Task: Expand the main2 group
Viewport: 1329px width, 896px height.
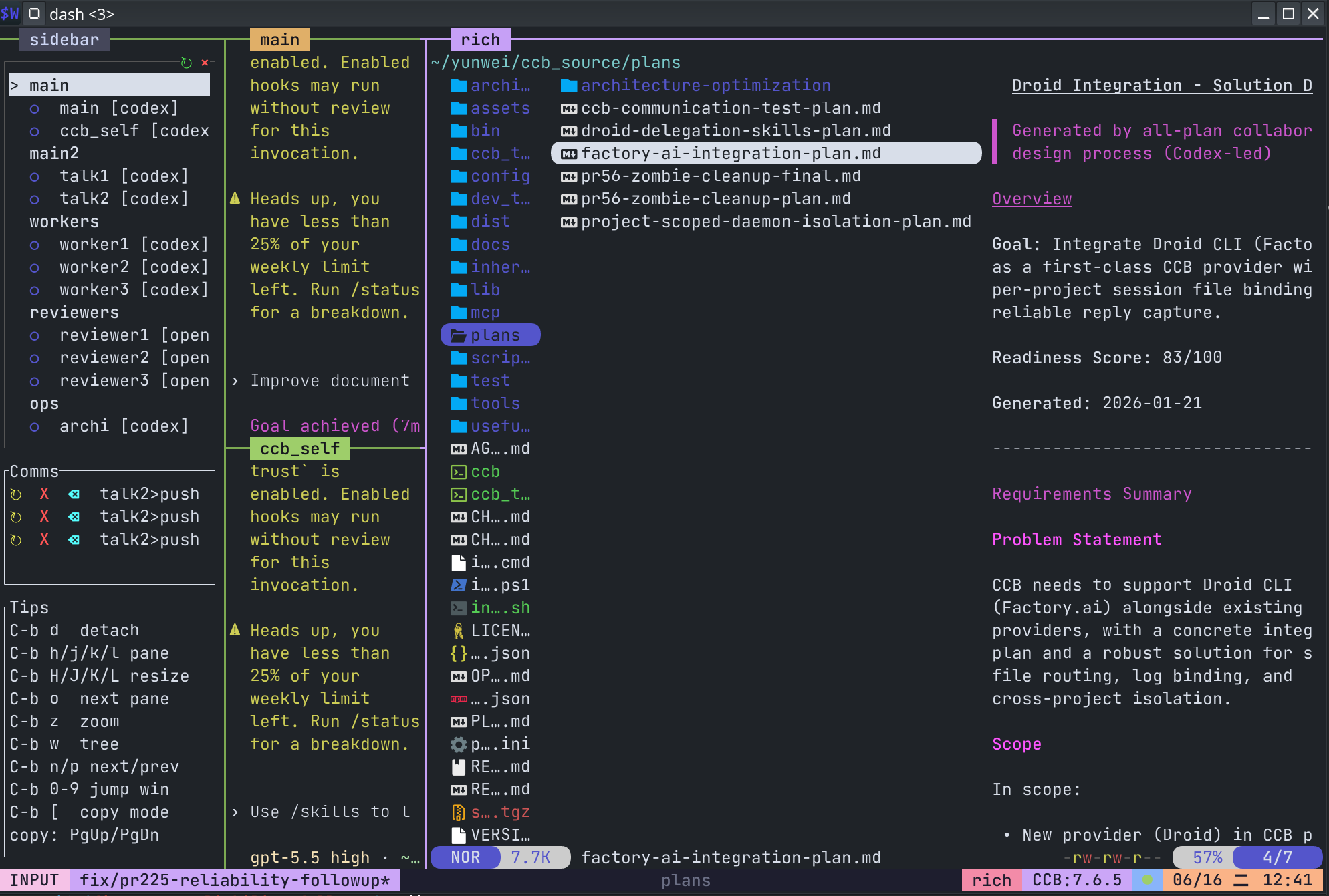Action: [x=54, y=154]
